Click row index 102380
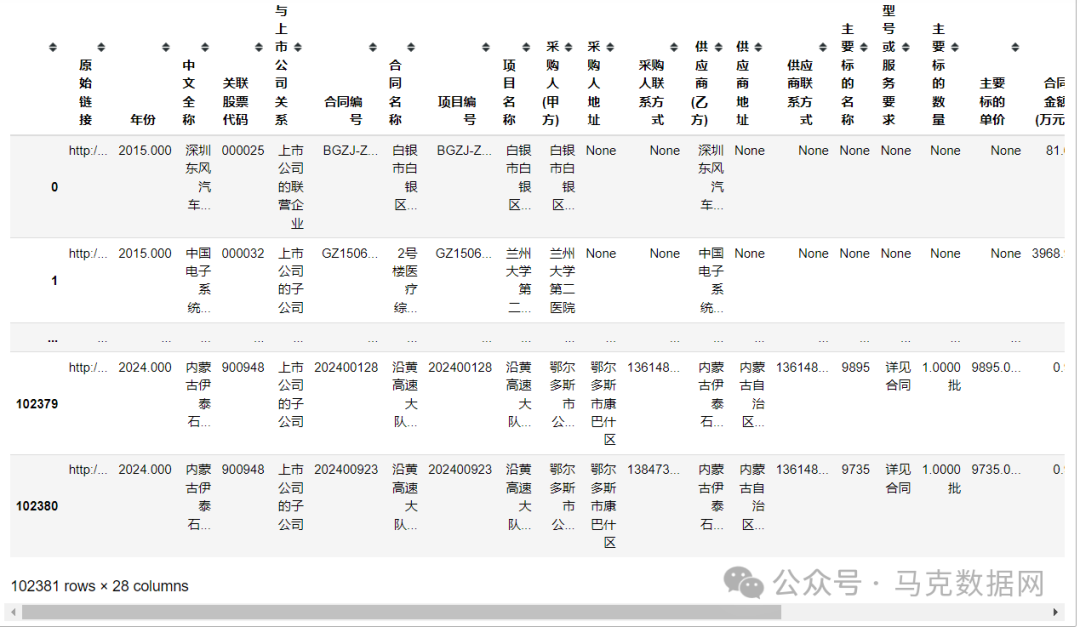Image resolution: width=1080 pixels, height=627 pixels. coord(37,506)
